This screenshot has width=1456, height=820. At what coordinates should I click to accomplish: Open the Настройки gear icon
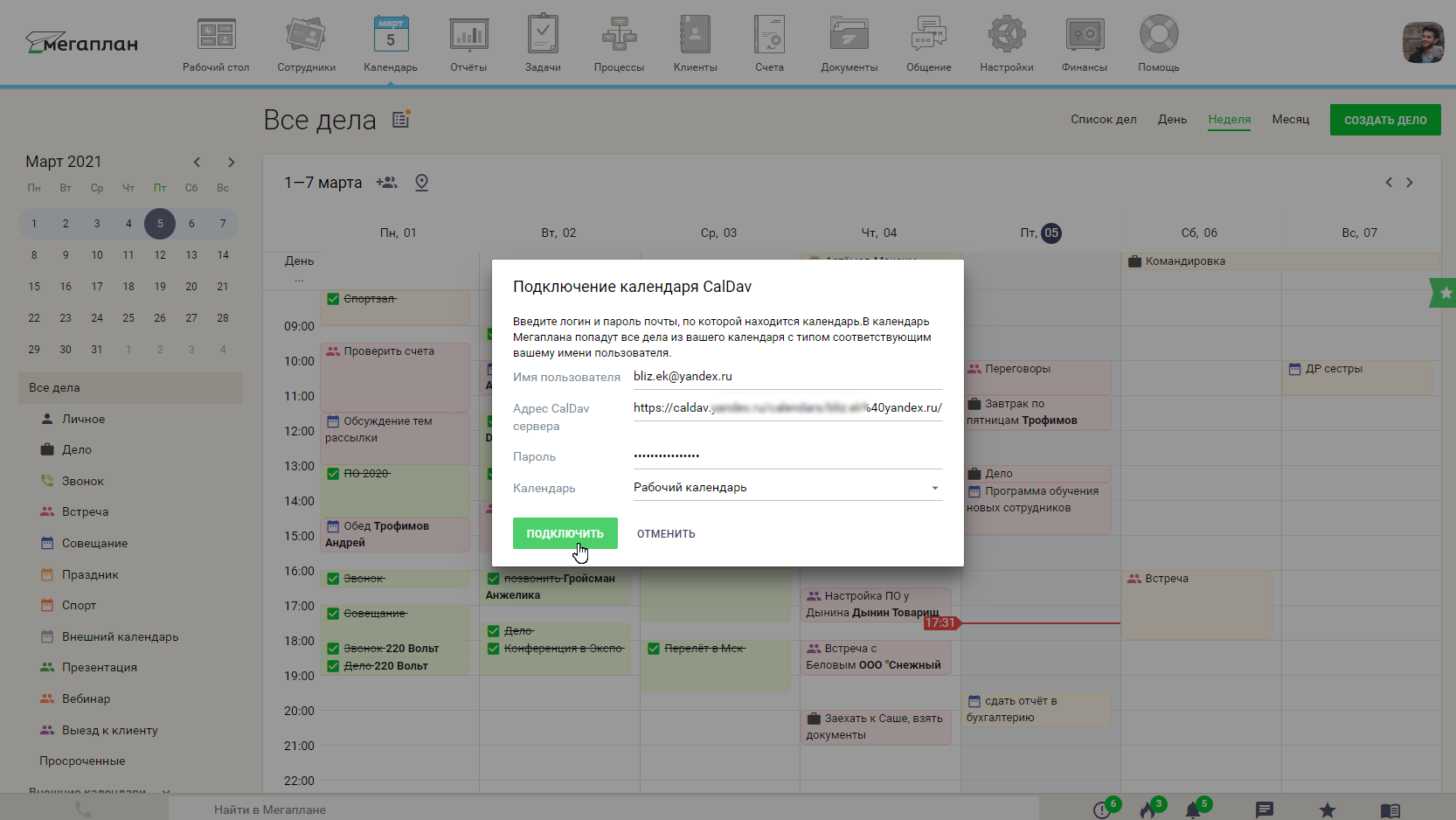(x=1007, y=35)
